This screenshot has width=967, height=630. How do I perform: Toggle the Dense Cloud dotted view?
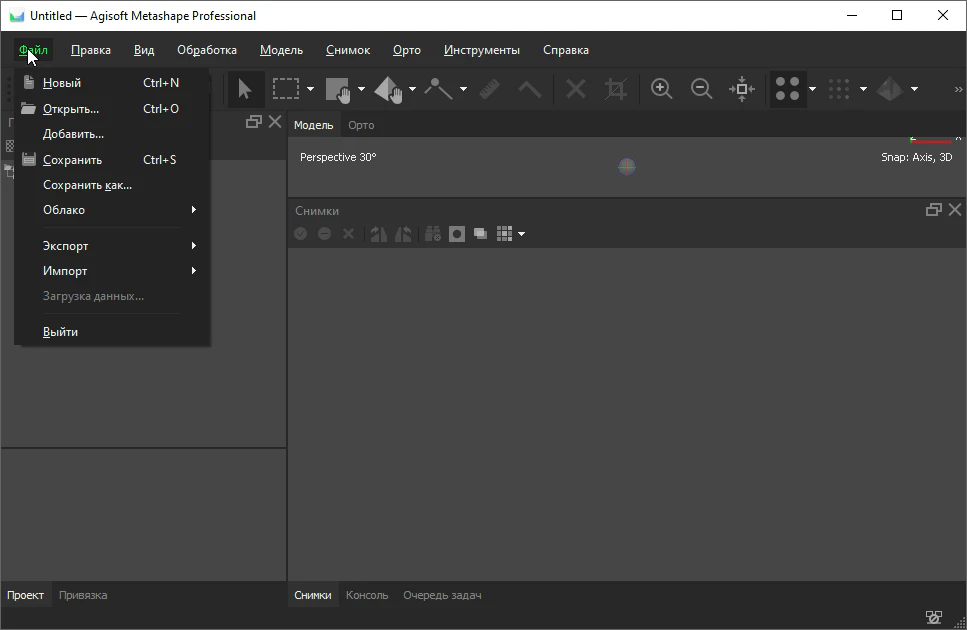tap(839, 89)
